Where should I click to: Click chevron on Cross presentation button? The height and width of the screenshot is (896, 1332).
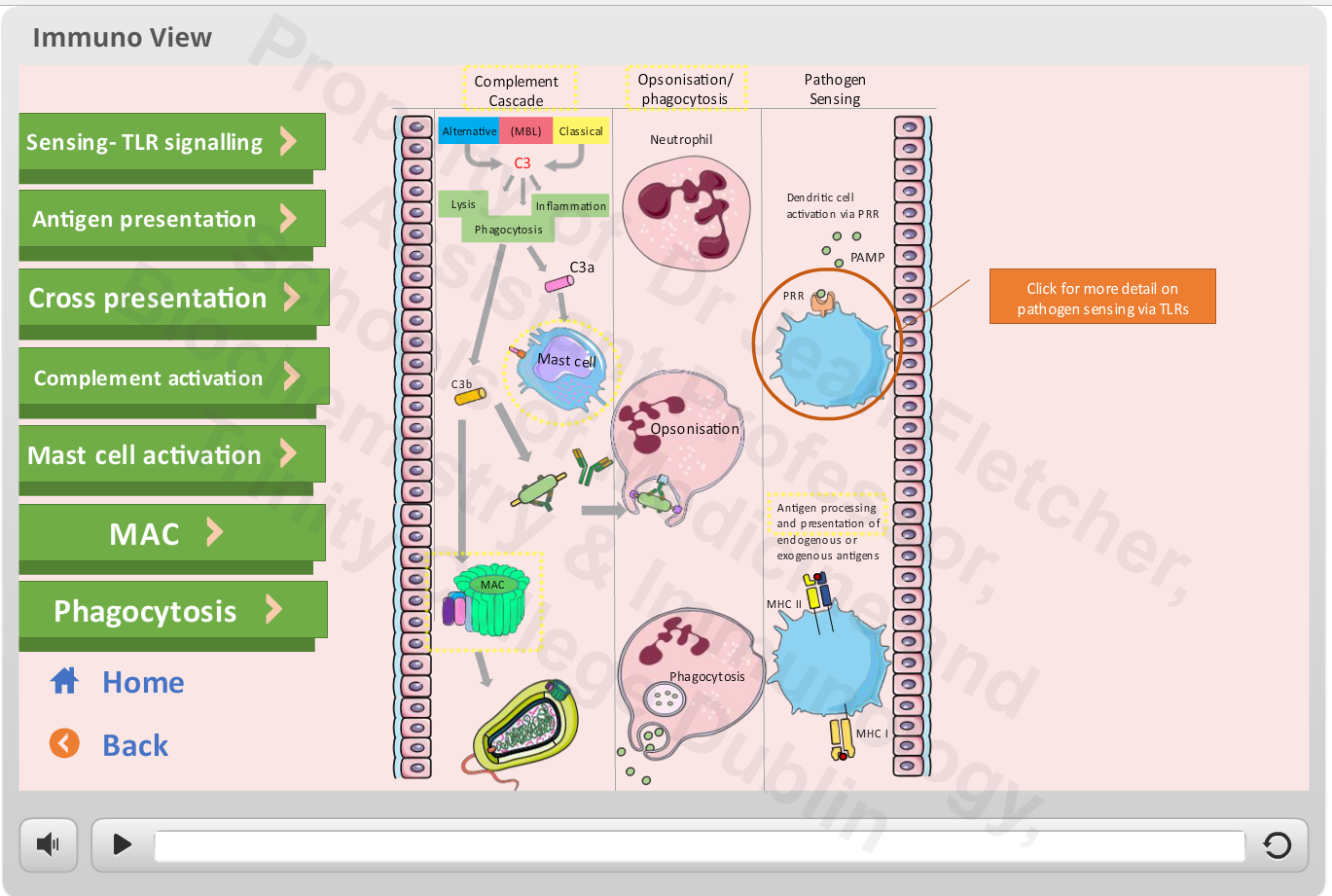pyautogui.click(x=291, y=297)
